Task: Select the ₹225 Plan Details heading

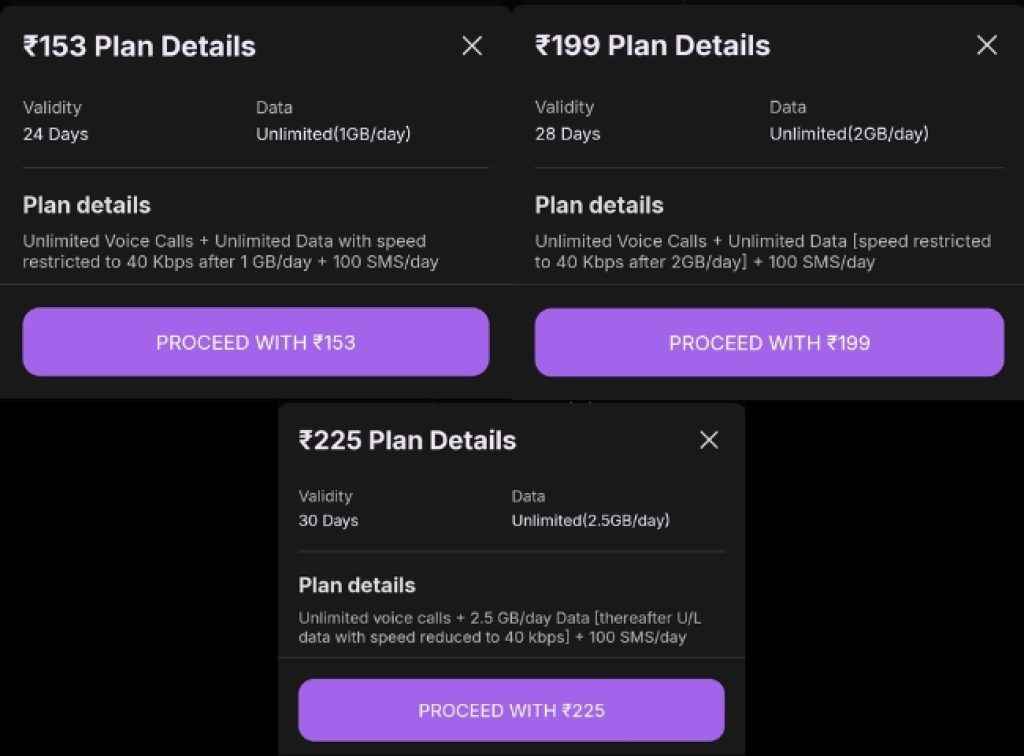Action: (406, 440)
